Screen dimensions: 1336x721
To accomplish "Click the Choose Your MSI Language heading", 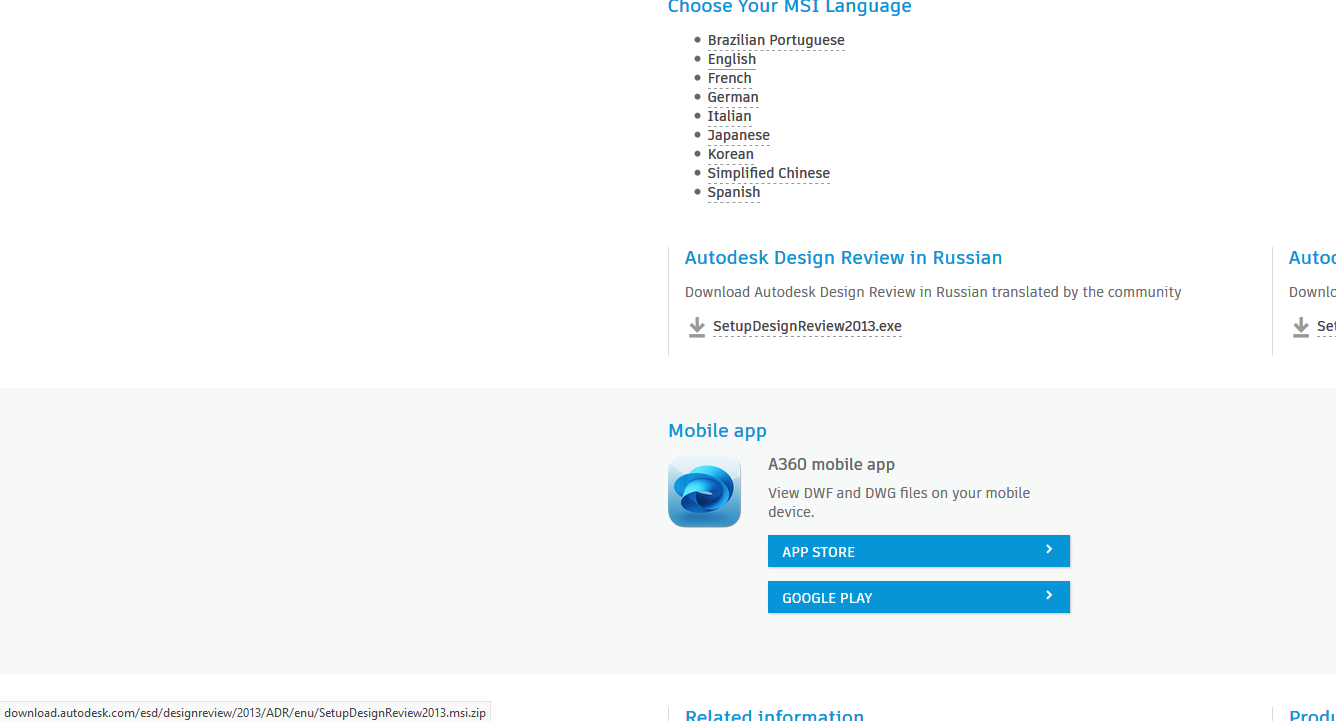I will [790, 8].
